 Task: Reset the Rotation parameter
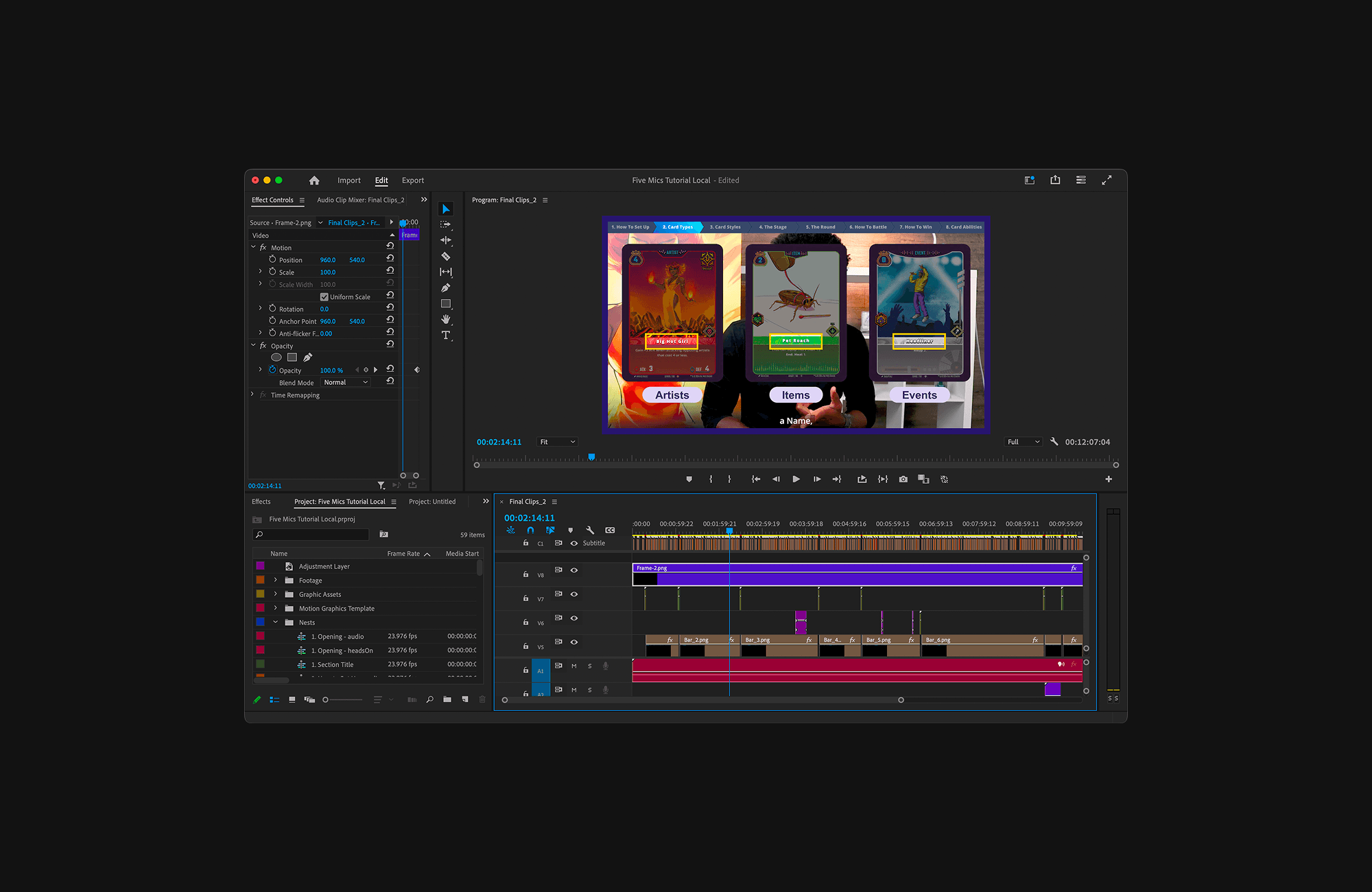pyautogui.click(x=390, y=307)
